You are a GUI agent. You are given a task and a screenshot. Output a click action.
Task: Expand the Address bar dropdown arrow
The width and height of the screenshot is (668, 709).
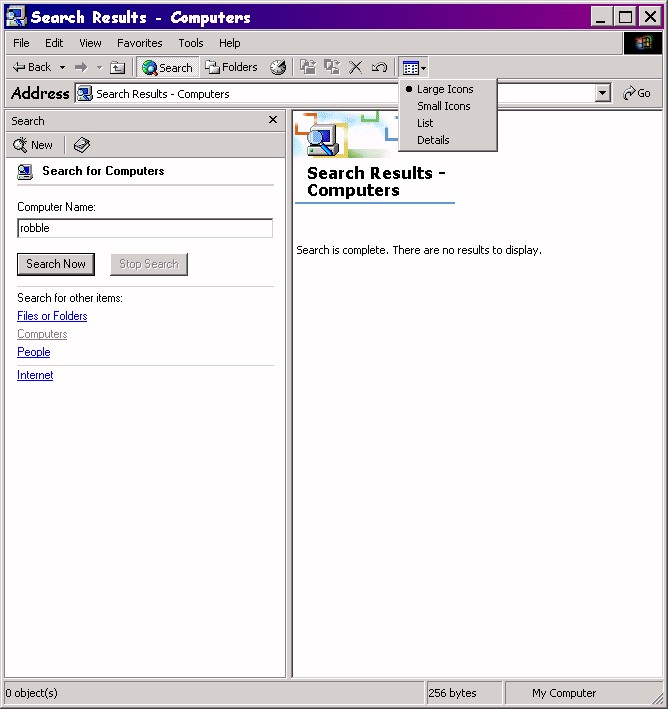click(602, 94)
